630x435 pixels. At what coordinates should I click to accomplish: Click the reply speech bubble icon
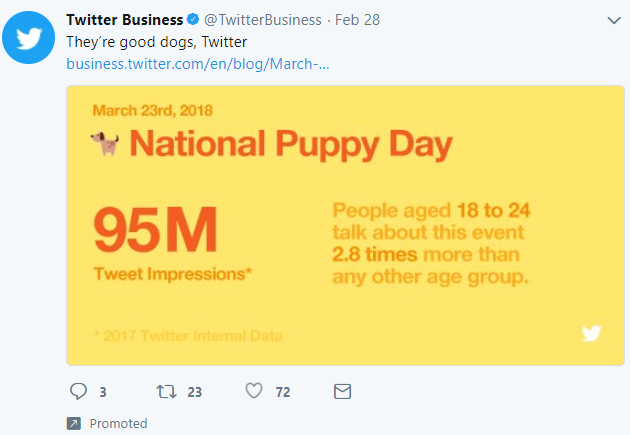tap(78, 391)
